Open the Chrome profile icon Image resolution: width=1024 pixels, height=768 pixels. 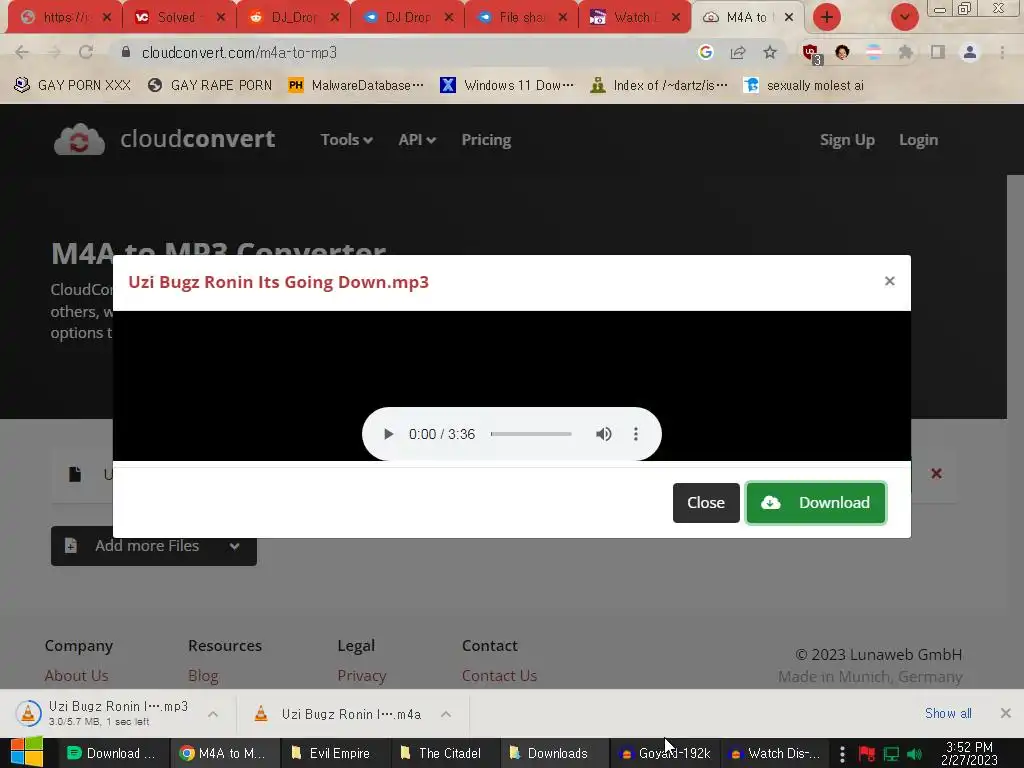coord(970,52)
